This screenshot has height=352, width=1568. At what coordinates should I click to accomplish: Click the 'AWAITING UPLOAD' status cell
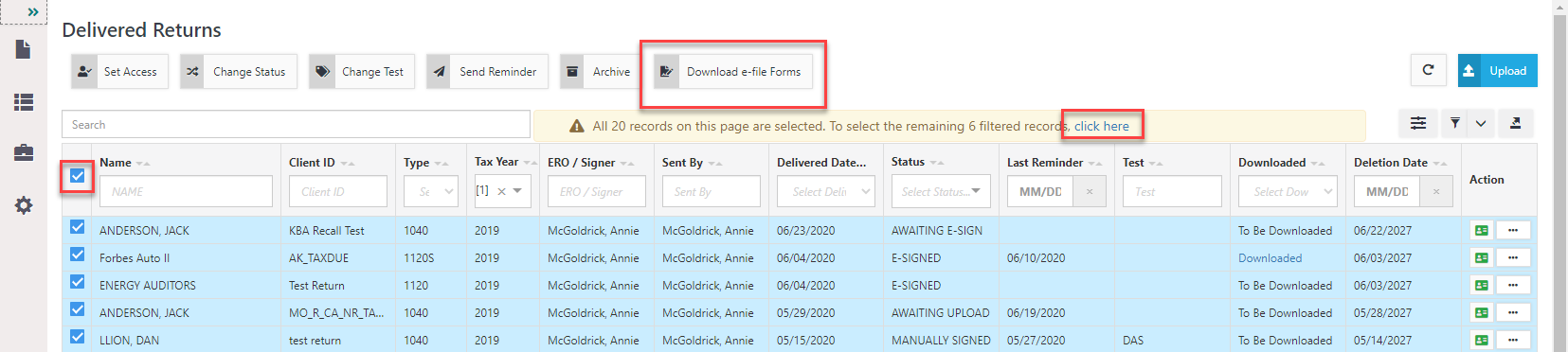[940, 312]
